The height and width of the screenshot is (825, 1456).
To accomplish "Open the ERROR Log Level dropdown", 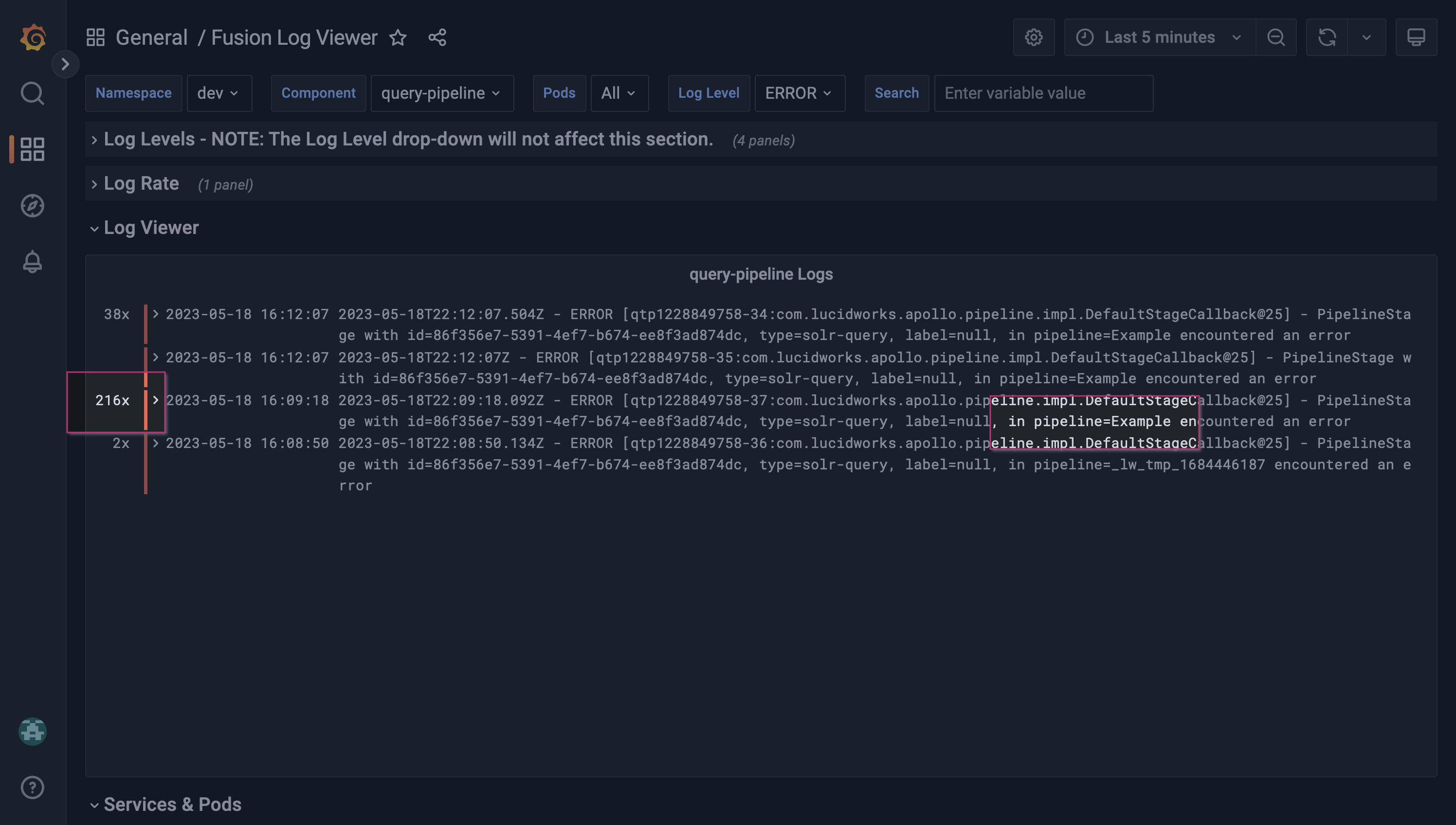I will [799, 93].
